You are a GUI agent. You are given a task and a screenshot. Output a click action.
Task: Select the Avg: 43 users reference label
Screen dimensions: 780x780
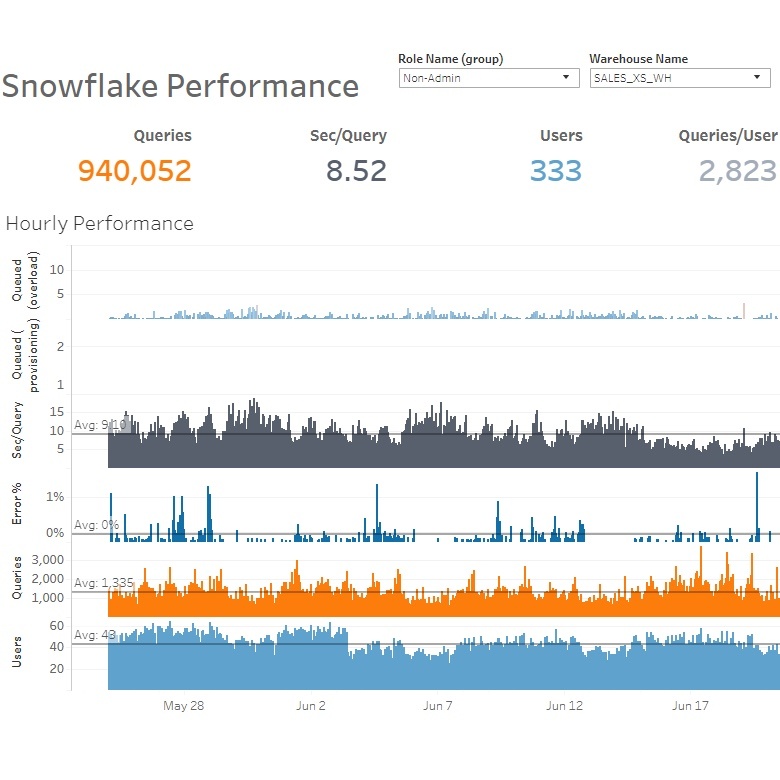(95, 635)
